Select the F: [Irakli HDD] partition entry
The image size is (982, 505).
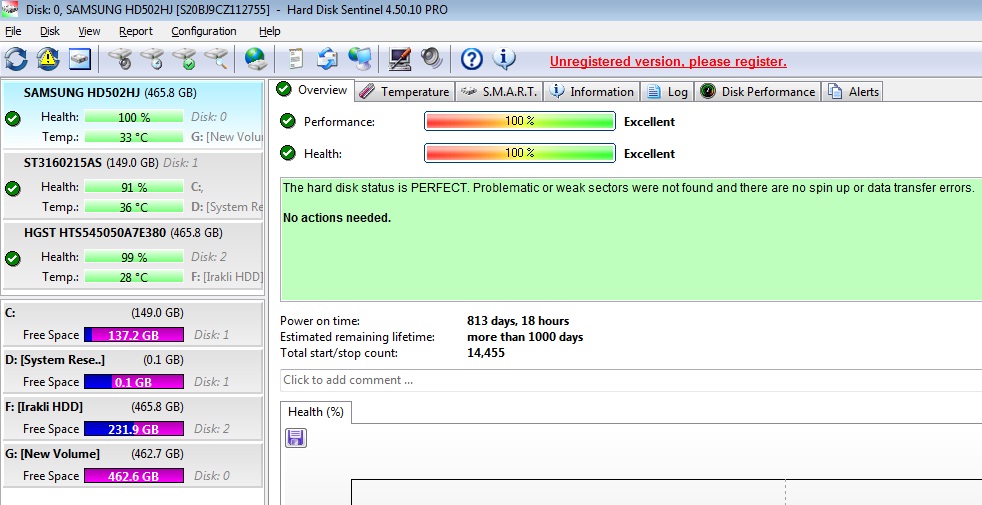point(133,417)
